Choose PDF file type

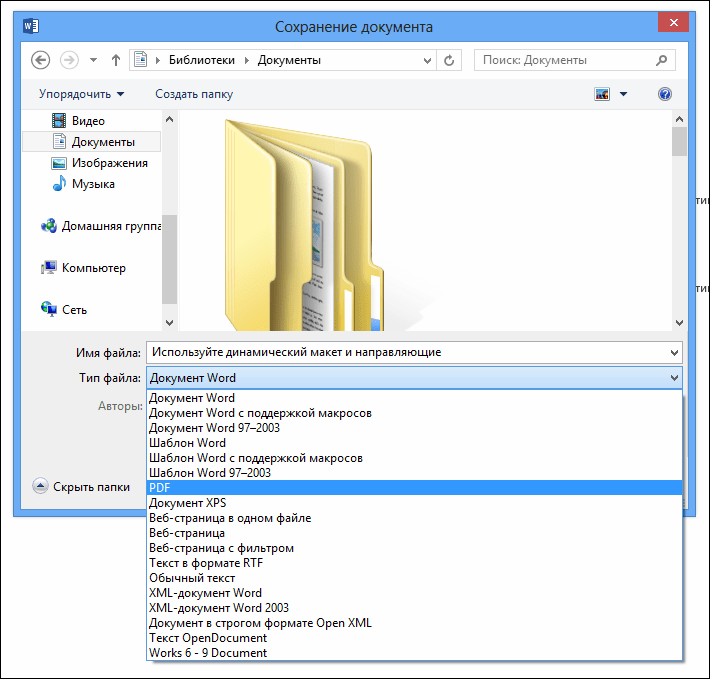point(414,488)
